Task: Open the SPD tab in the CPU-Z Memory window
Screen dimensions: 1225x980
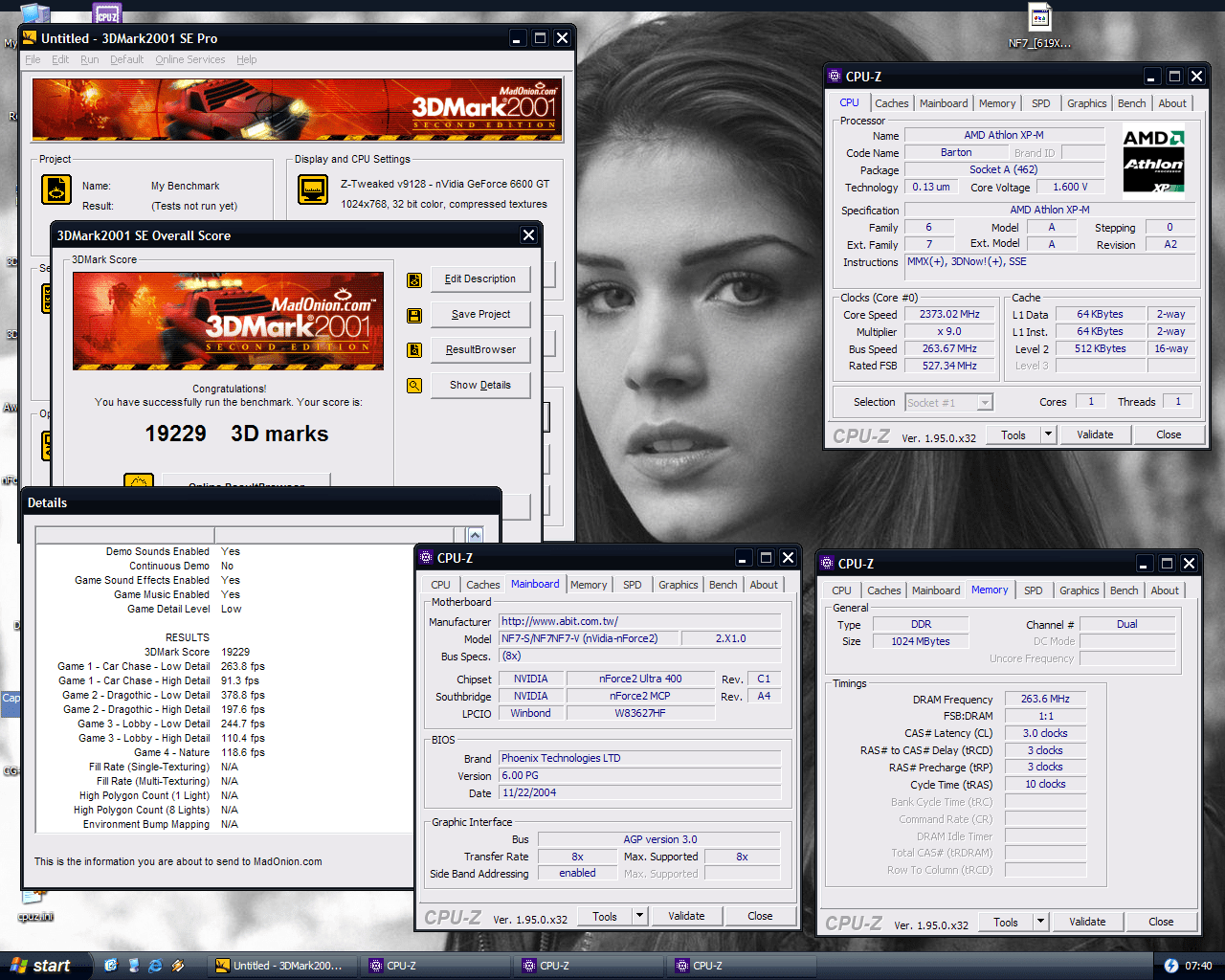Action: [x=1034, y=590]
